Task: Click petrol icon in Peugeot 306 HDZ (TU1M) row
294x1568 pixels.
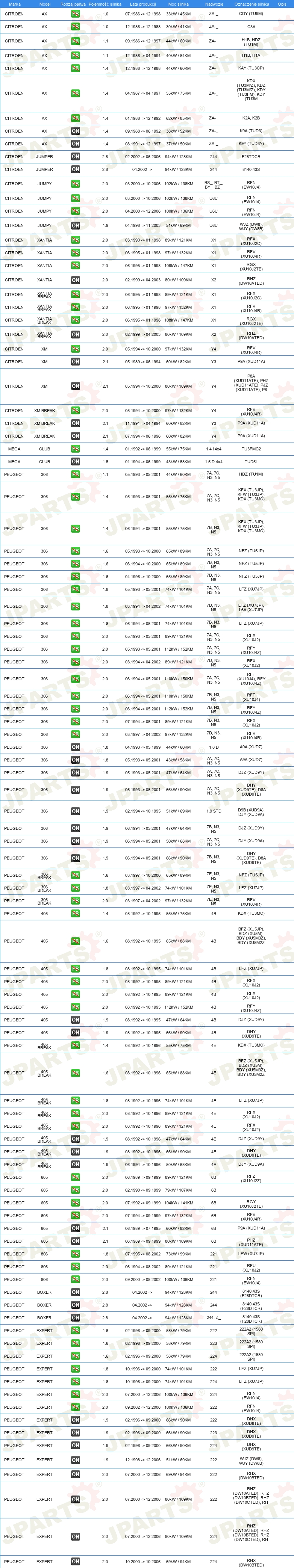Action: [76, 474]
